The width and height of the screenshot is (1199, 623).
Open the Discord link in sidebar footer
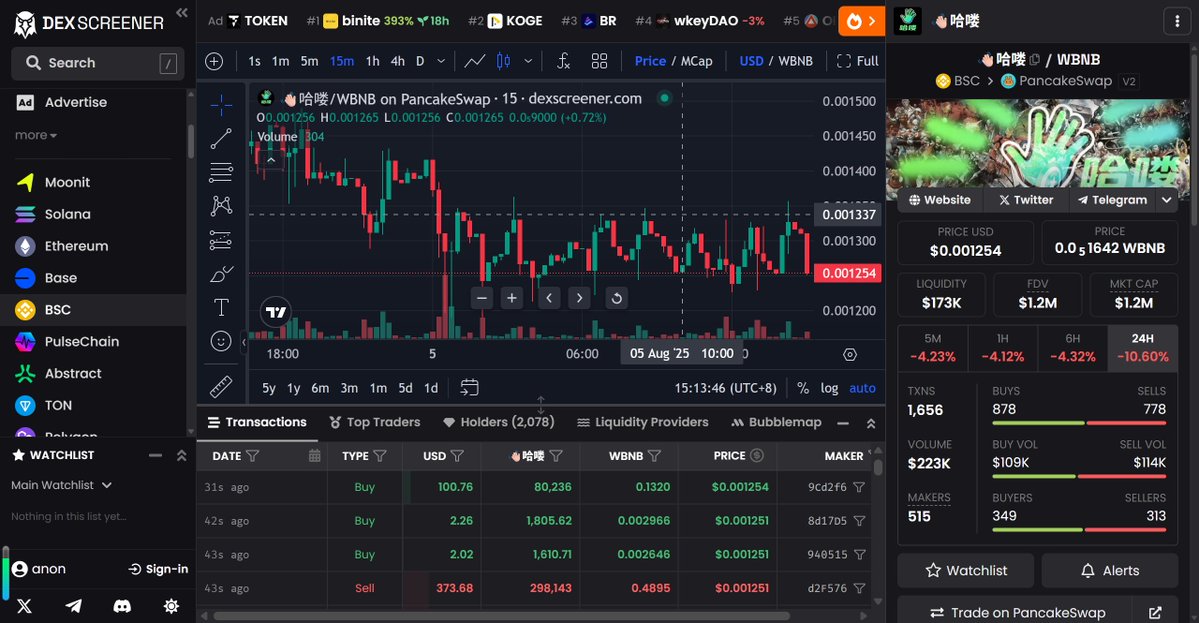pos(122,606)
